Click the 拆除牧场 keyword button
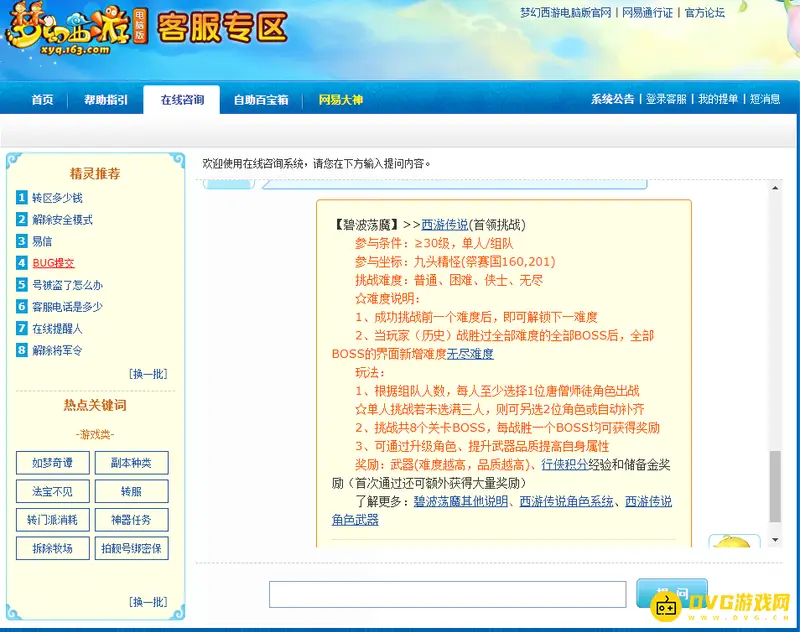 [53, 548]
